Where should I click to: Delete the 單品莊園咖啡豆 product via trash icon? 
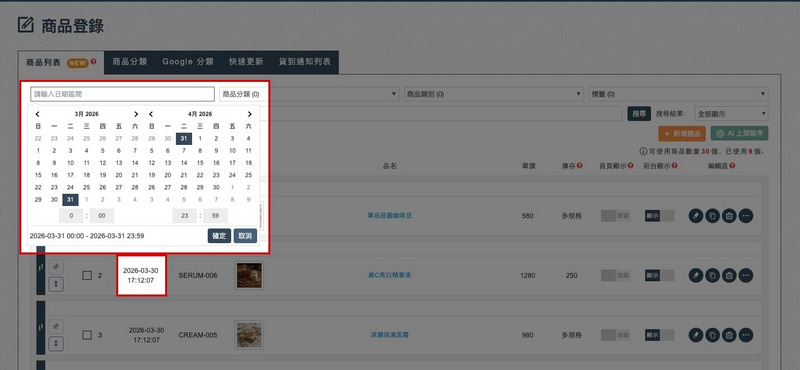(x=729, y=216)
